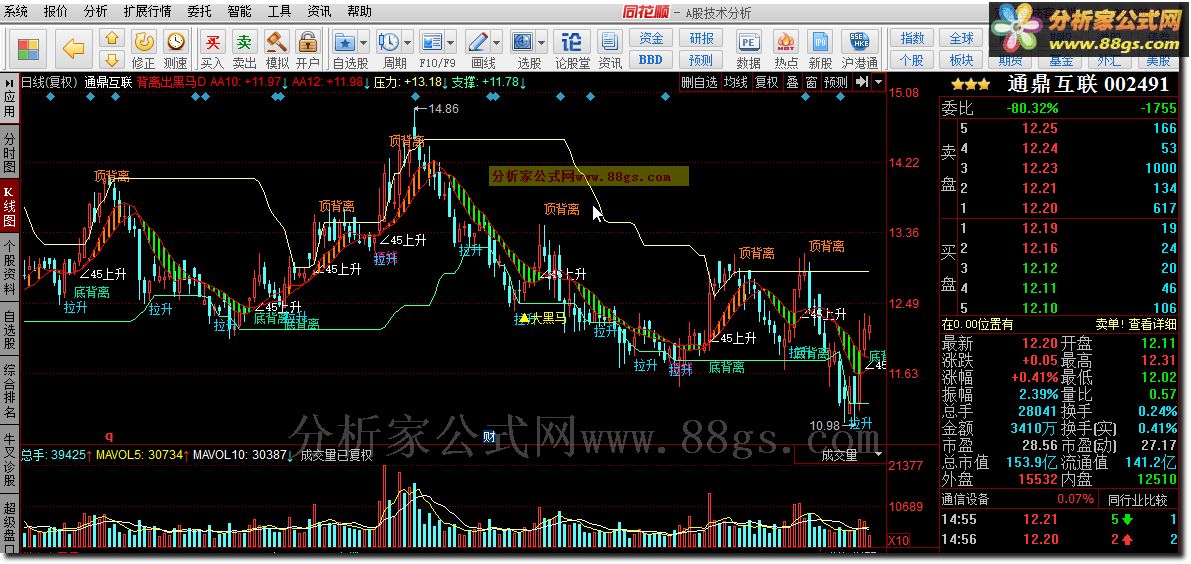Toggle the 窗 window option

coord(812,82)
